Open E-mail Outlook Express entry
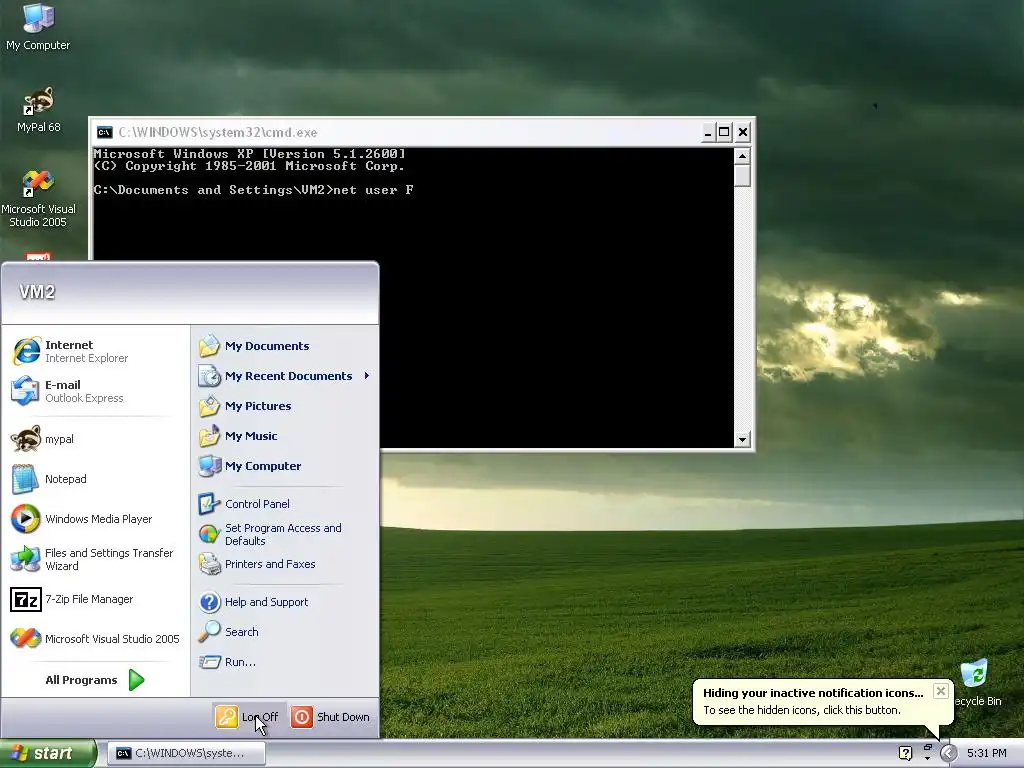Image resolution: width=1024 pixels, height=768 pixels. (x=95, y=391)
